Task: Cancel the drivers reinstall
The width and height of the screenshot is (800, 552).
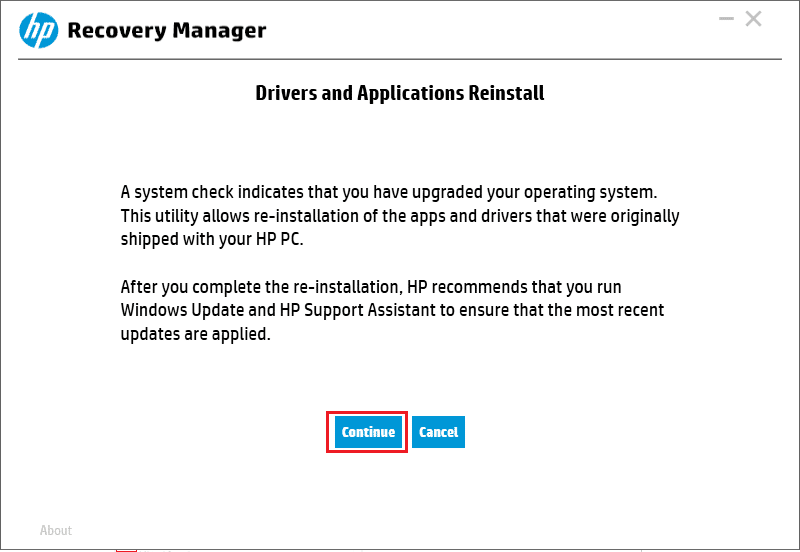Action: click(x=438, y=432)
